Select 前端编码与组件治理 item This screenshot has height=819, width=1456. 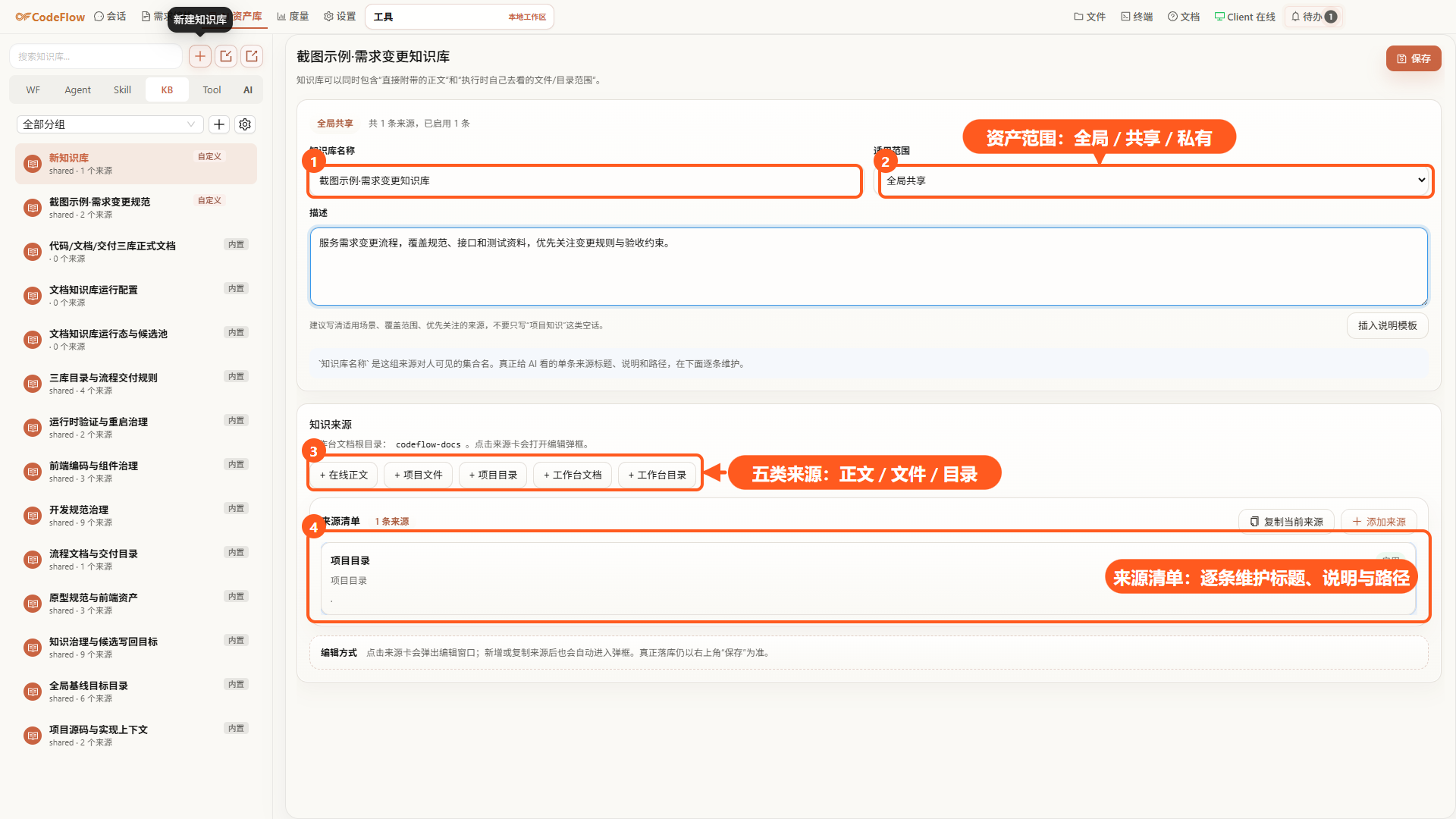[136, 472]
